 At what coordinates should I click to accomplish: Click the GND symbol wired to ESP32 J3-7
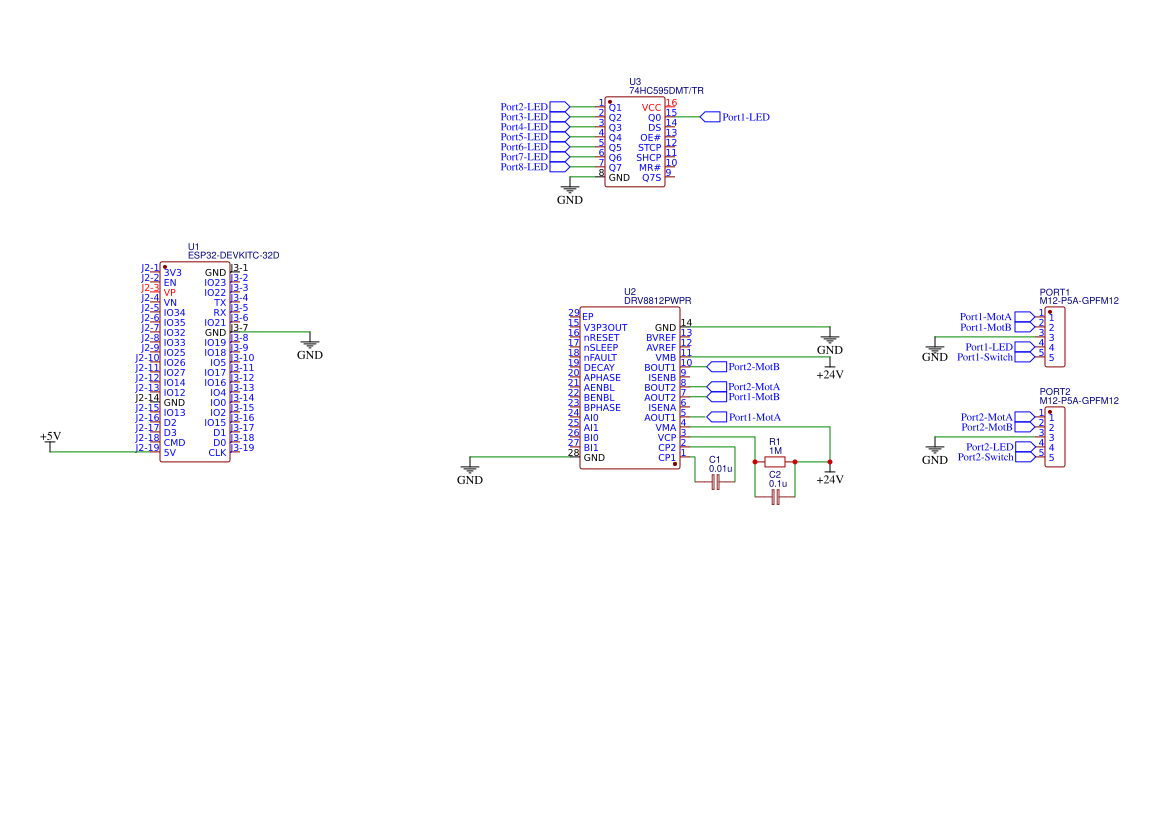tap(309, 348)
